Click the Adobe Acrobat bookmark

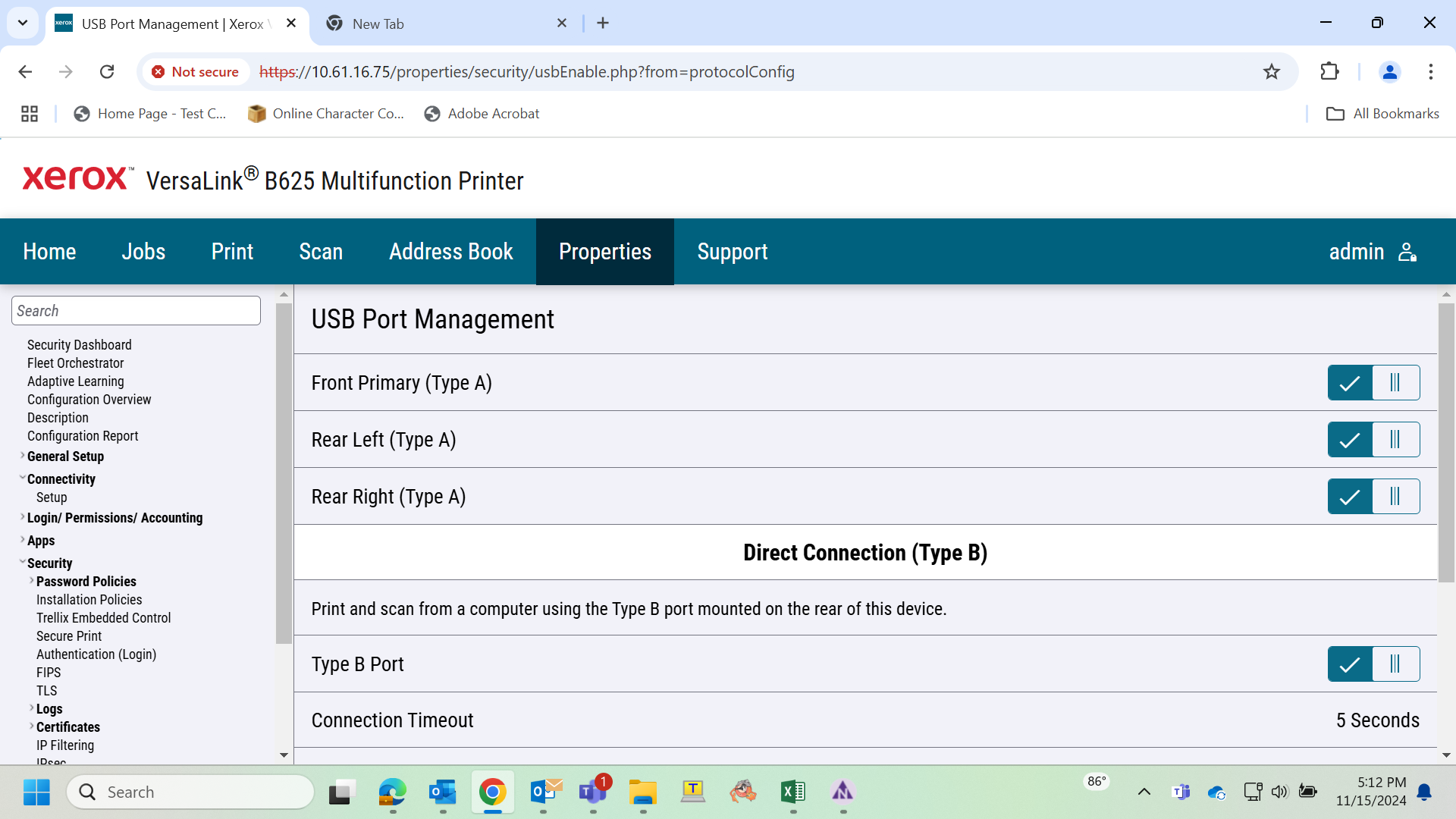point(482,114)
